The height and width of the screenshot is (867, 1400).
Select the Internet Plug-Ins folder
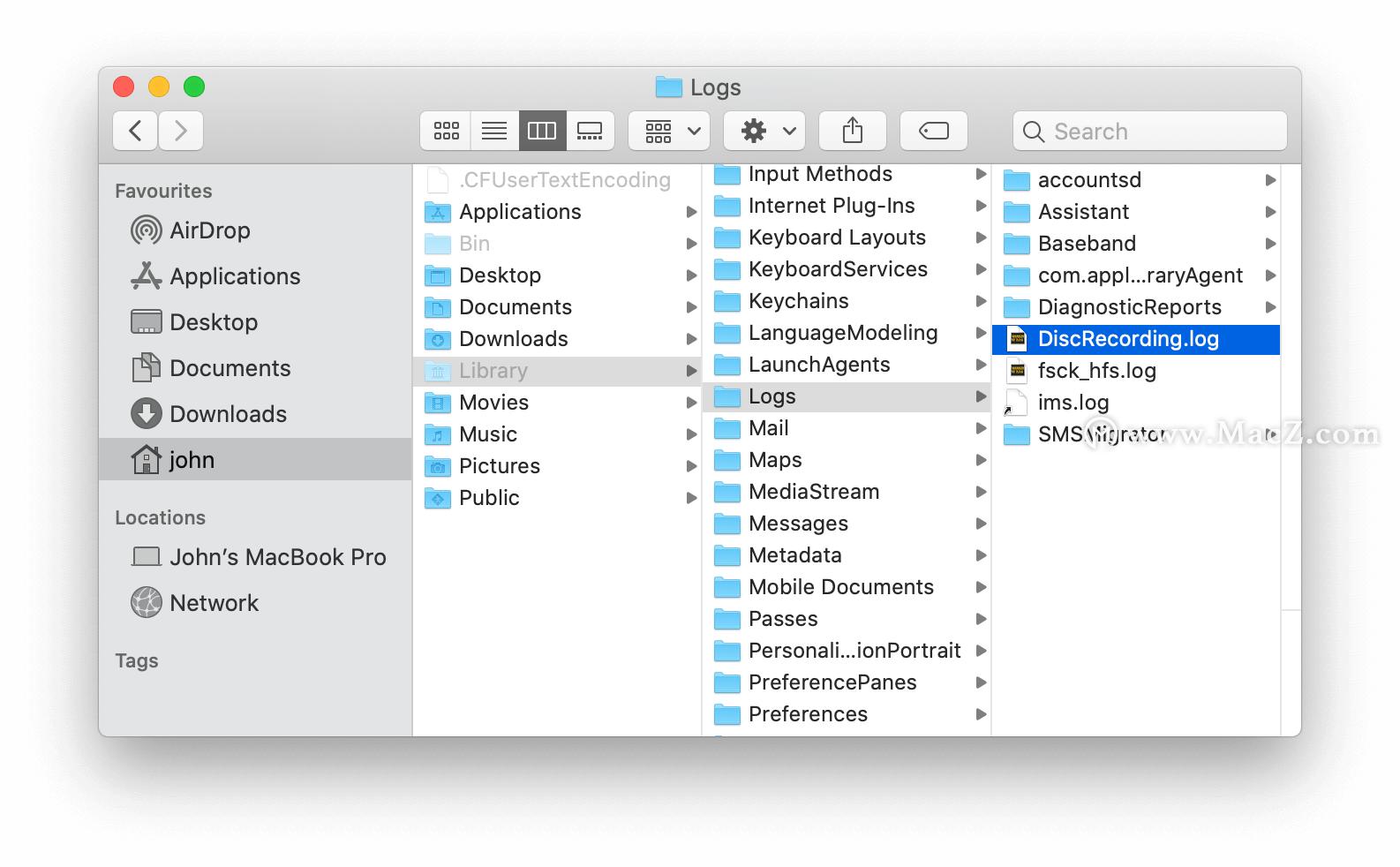pos(847,207)
